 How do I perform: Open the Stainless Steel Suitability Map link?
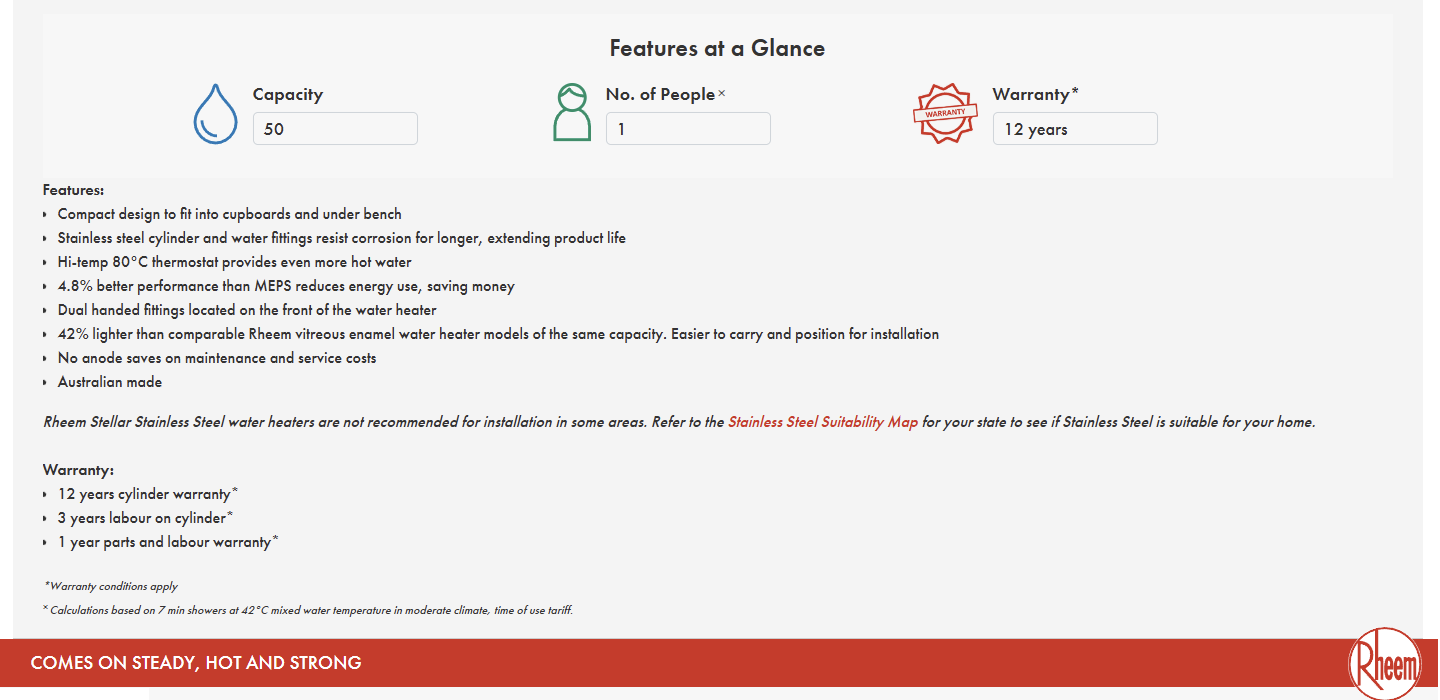pyautogui.click(x=823, y=422)
